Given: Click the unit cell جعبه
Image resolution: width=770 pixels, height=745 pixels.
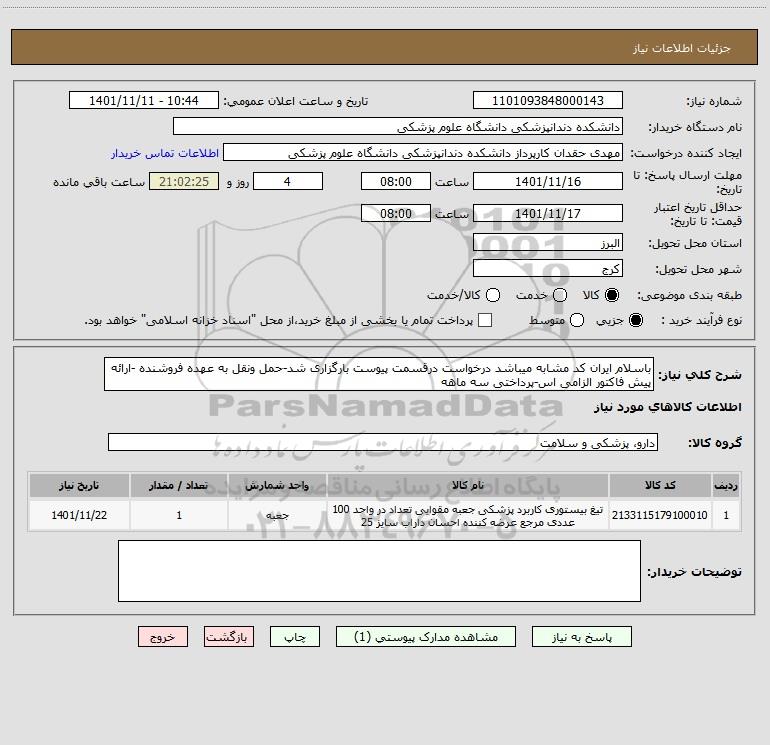Looking at the screenshot, I should tap(277, 515).
